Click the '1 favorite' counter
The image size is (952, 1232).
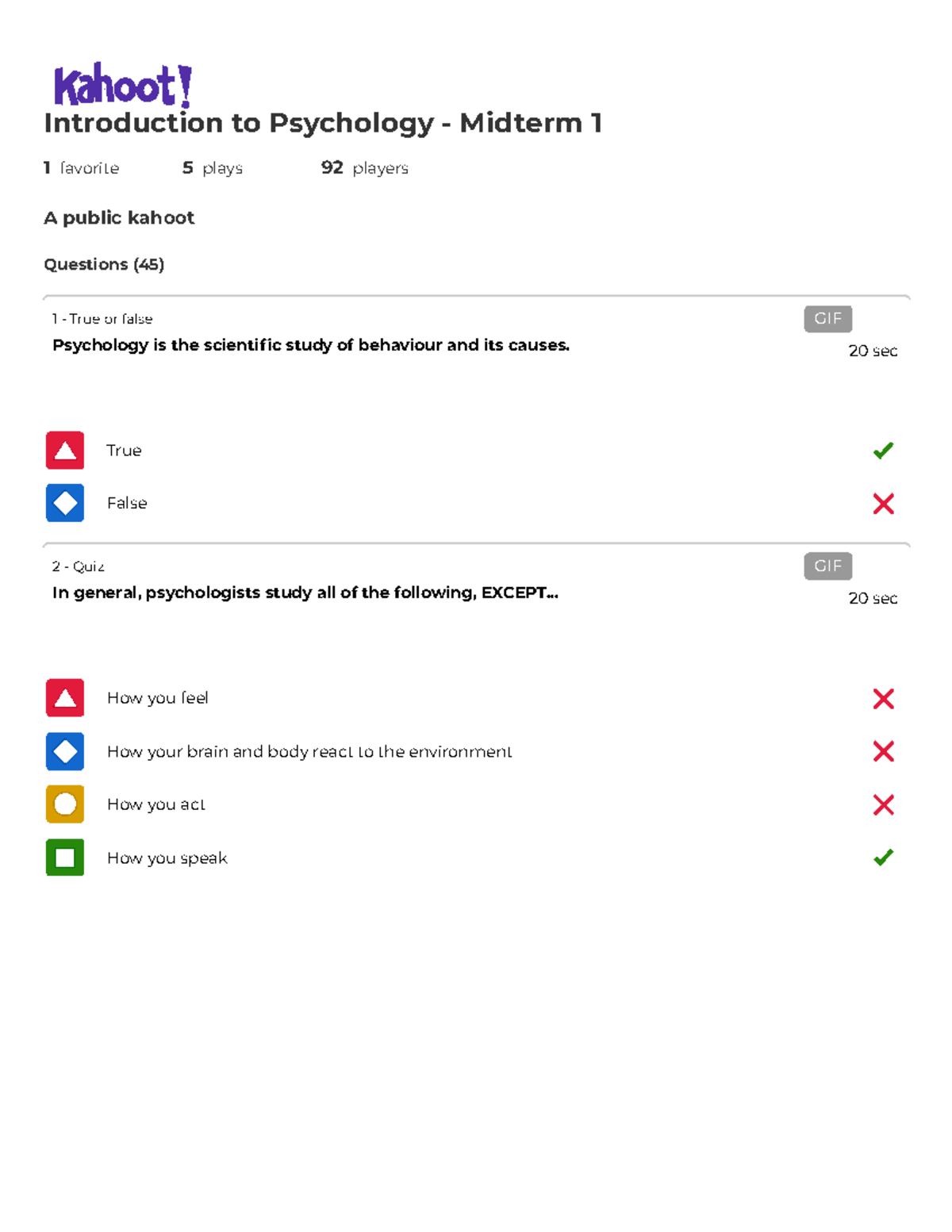(x=82, y=167)
